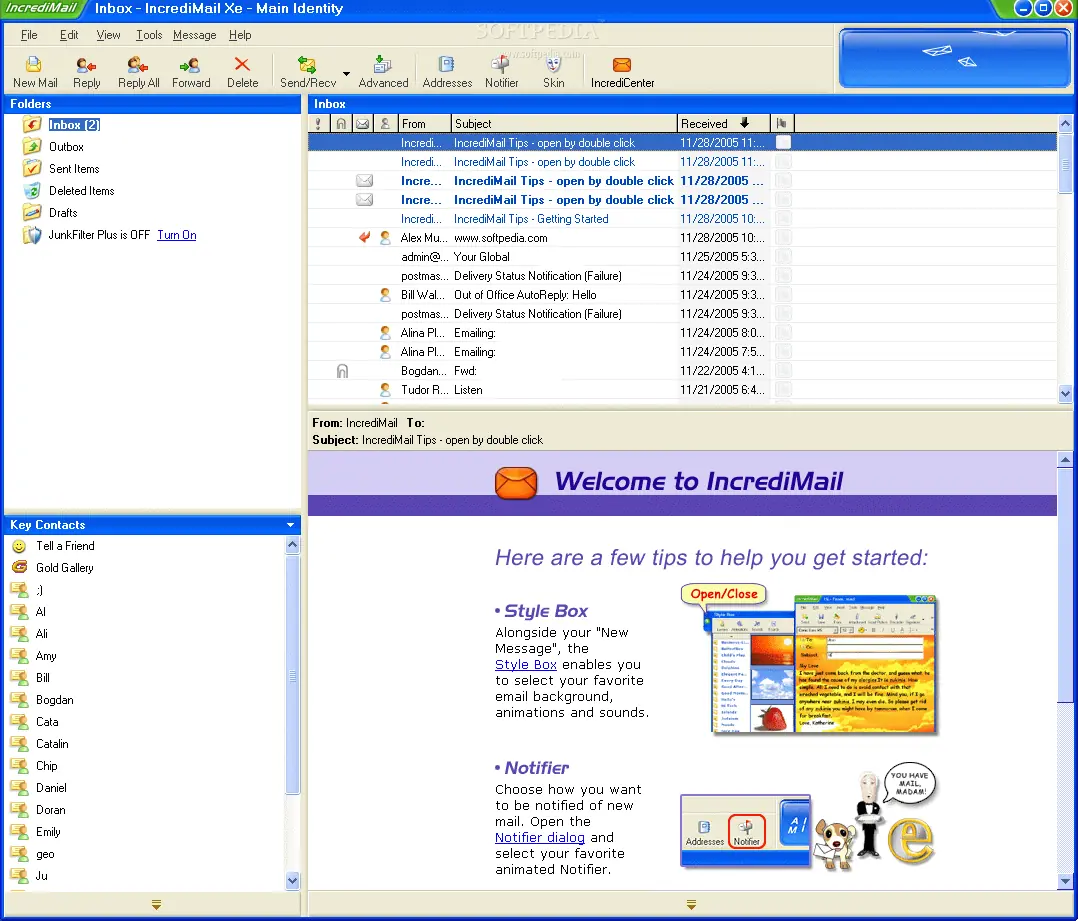The width and height of the screenshot is (1078, 921).
Task: Open the Advanced toolbar option
Action: 383,72
